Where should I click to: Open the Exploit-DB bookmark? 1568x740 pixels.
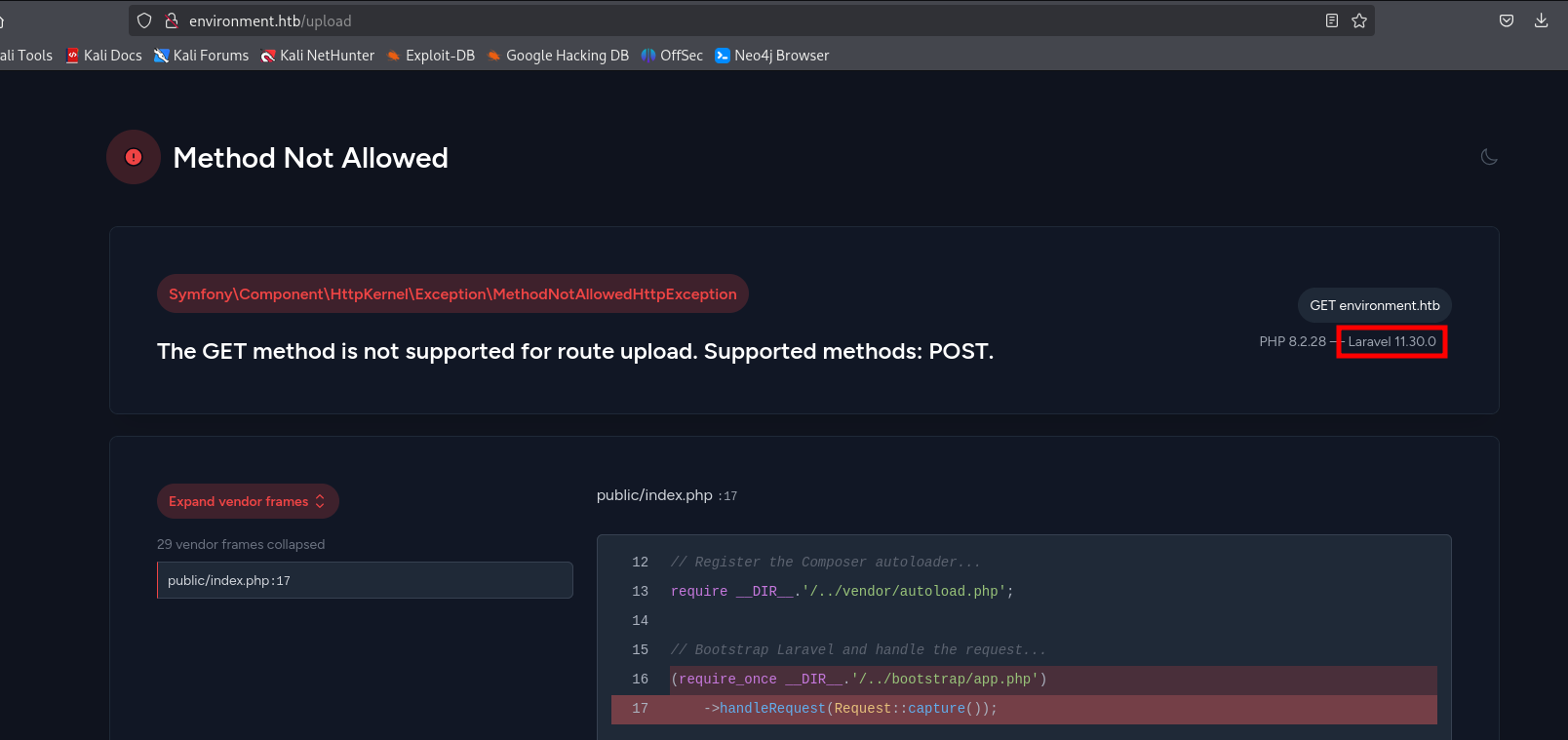click(x=431, y=56)
